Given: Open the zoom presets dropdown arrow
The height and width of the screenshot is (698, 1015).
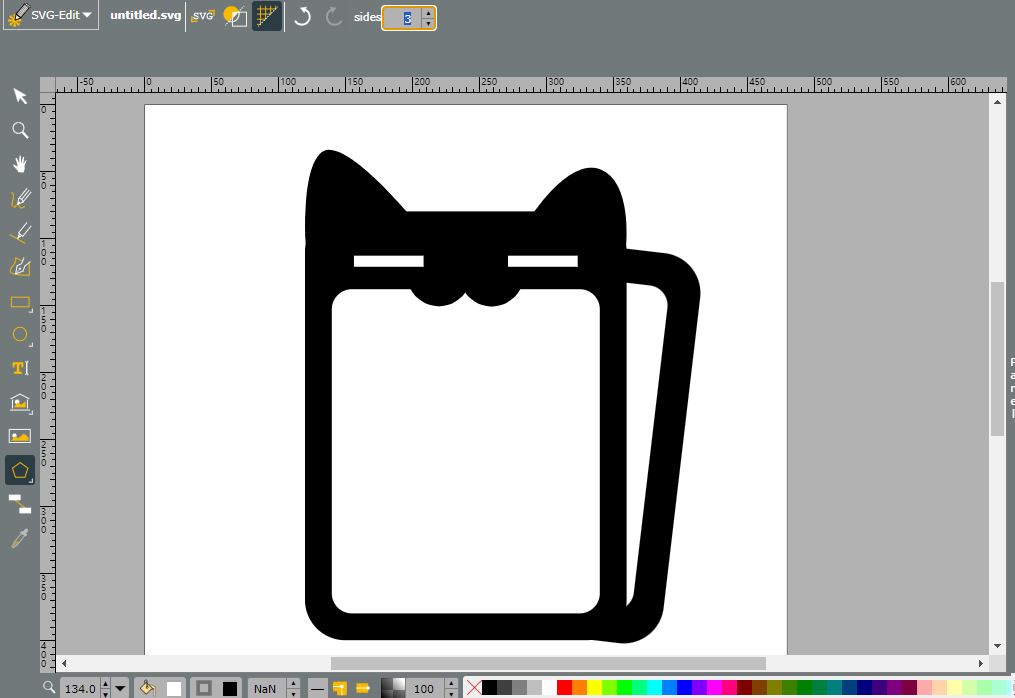Looking at the screenshot, I should [x=120, y=688].
